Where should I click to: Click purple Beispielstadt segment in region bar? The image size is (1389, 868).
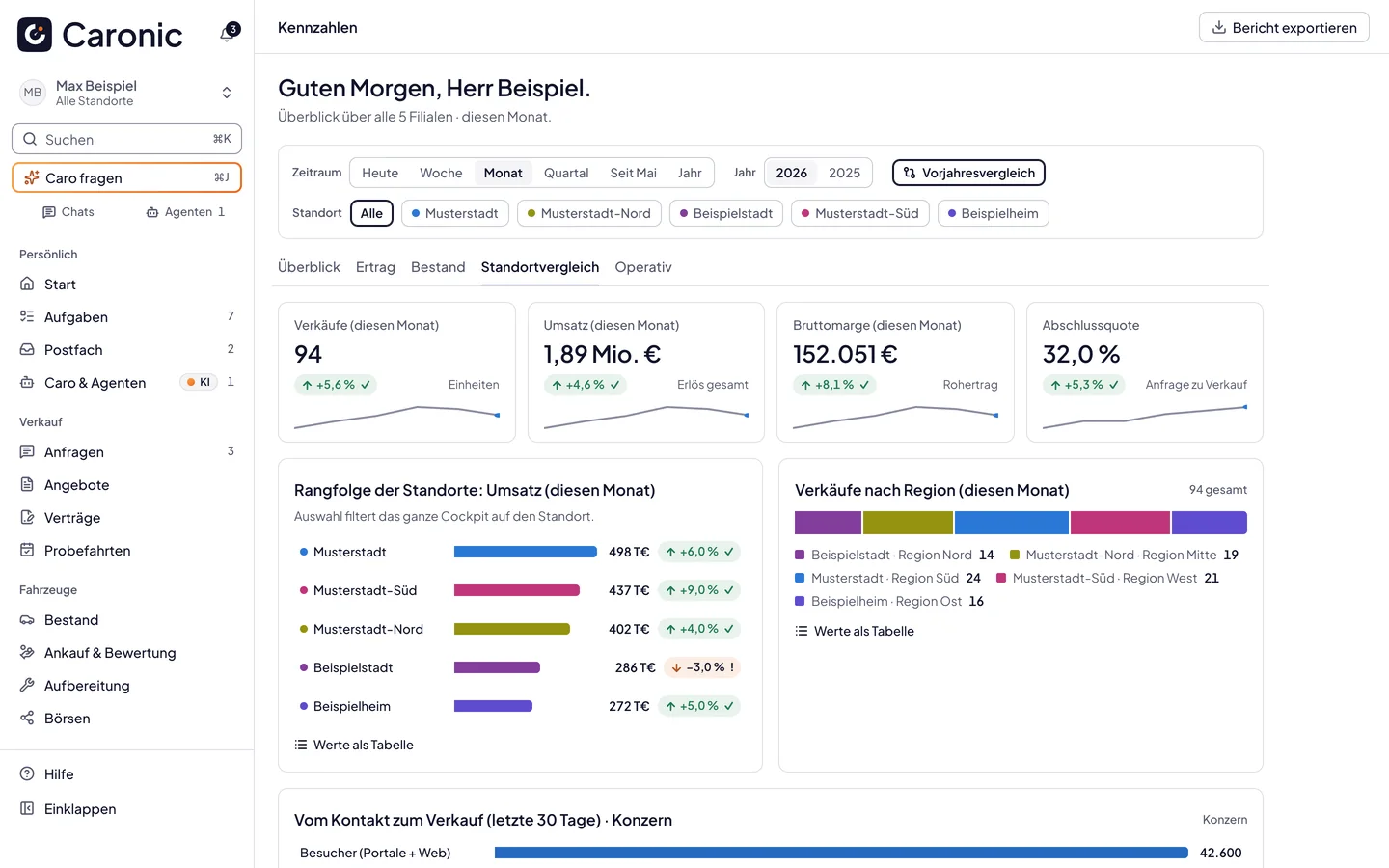[x=828, y=523]
